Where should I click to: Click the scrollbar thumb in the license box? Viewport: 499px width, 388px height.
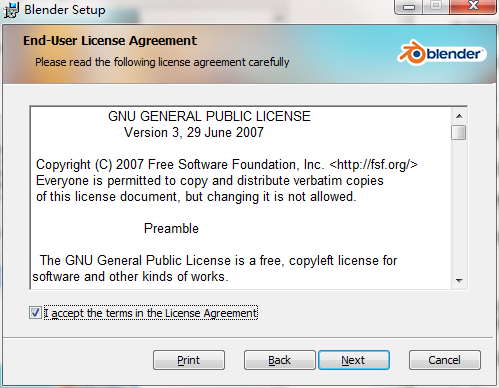(x=459, y=132)
